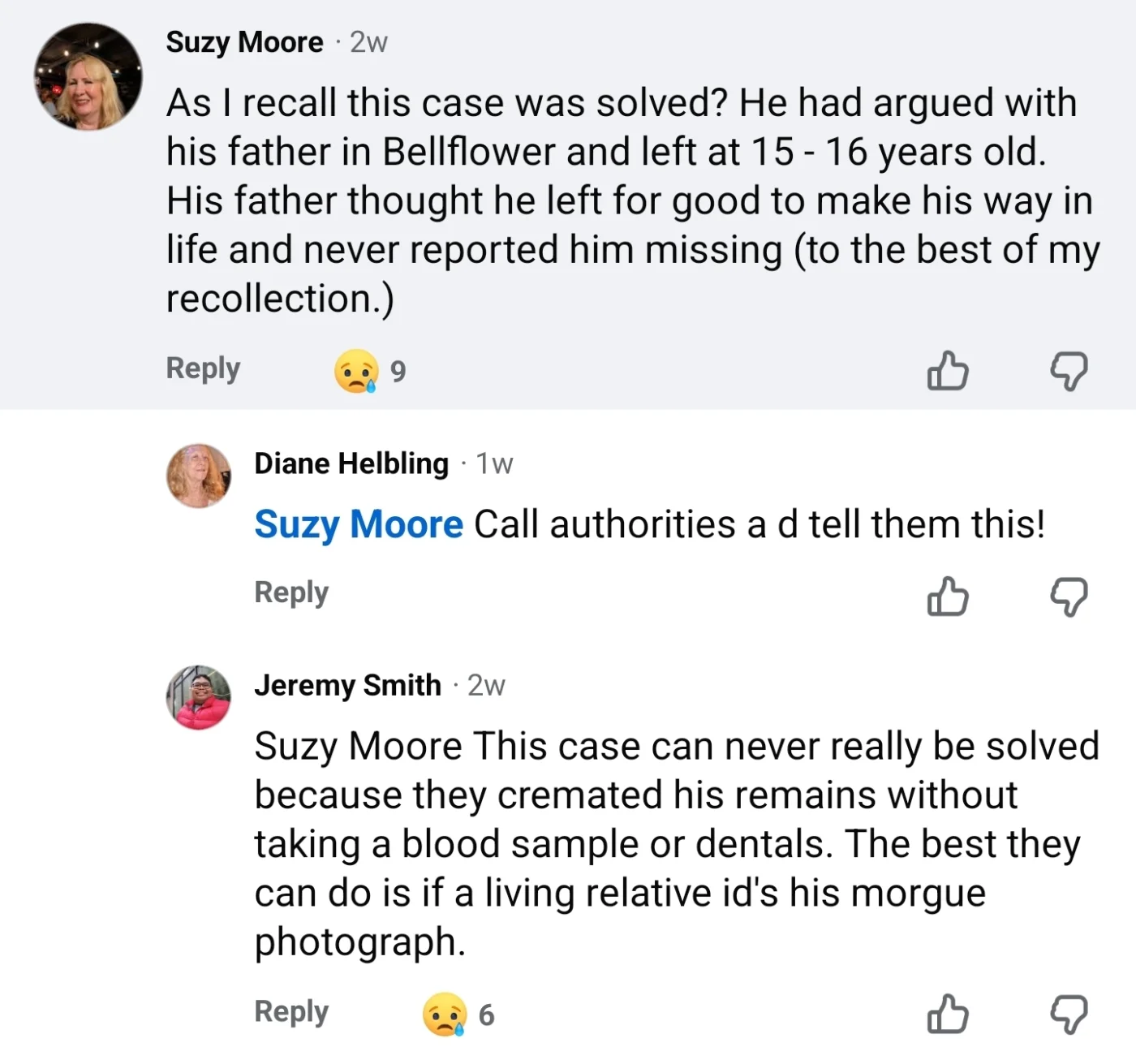Open the blue Suzy Moore mention link
1136x1064 pixels.
359,524
